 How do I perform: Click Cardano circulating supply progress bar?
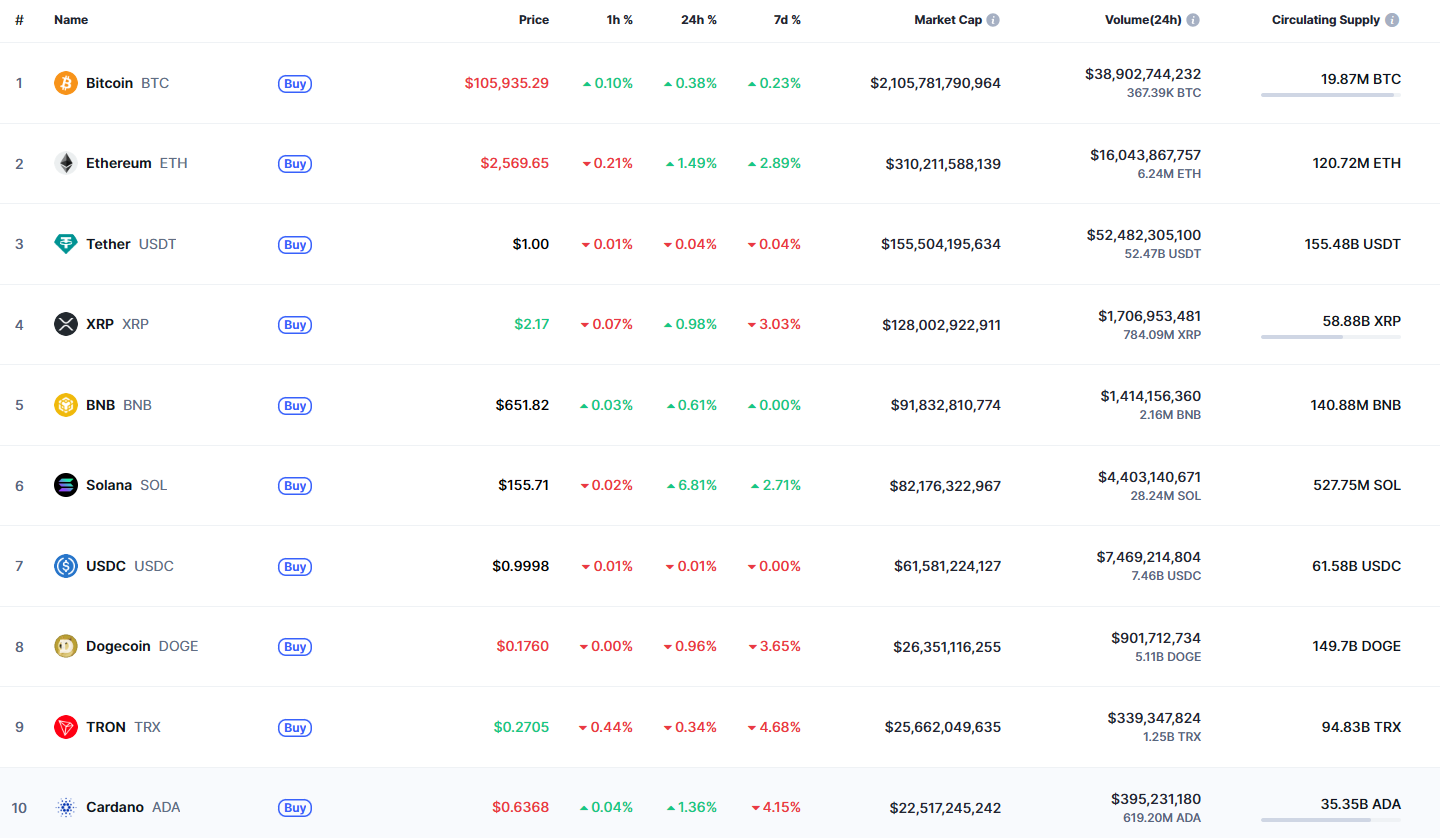pos(1331,820)
